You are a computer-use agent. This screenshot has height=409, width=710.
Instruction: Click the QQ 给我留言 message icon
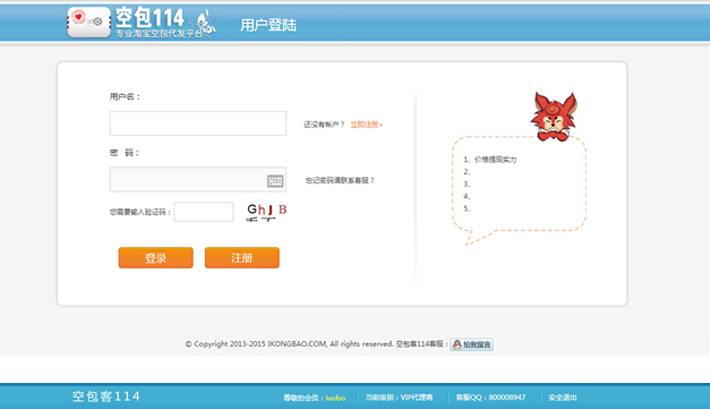tap(471, 344)
